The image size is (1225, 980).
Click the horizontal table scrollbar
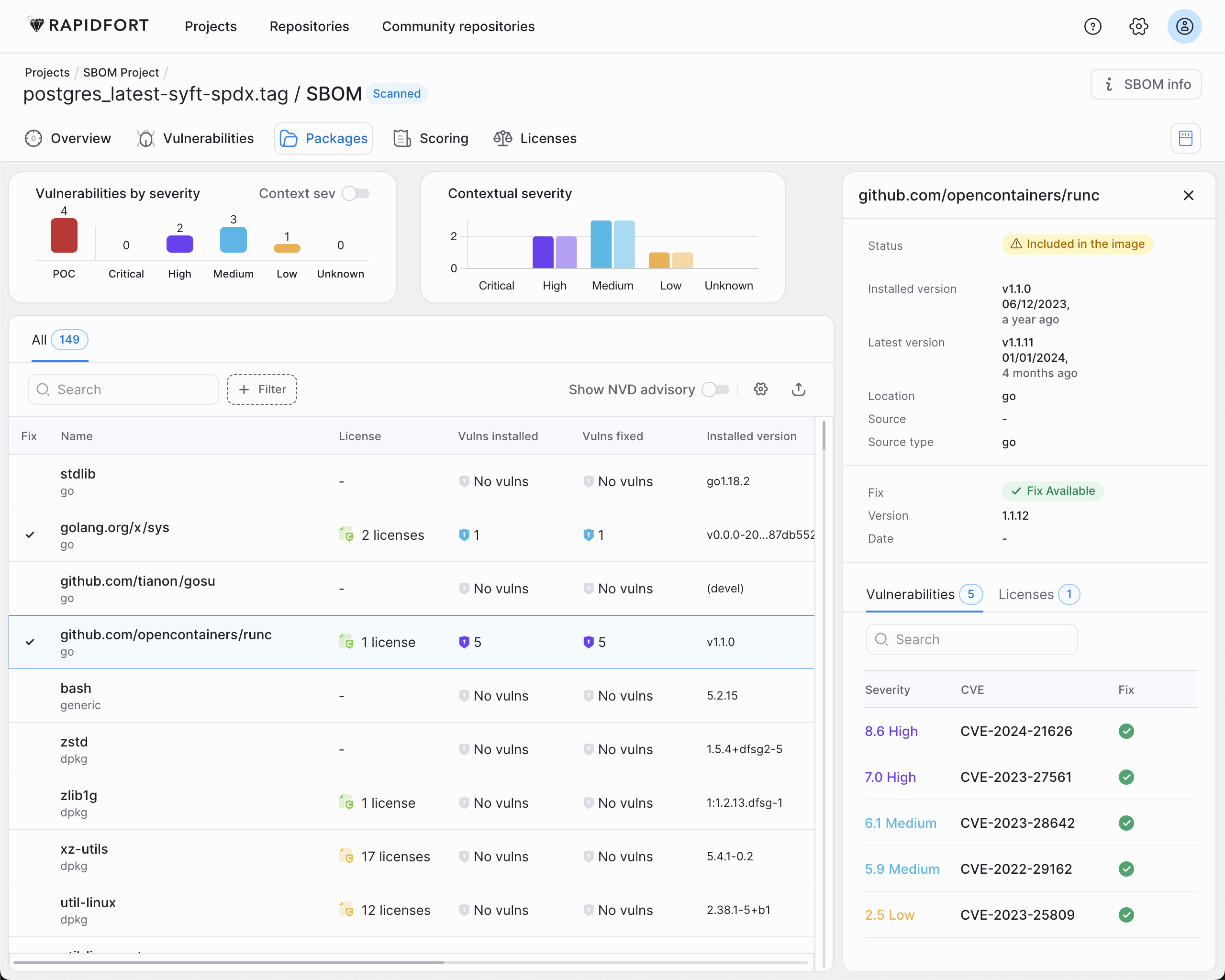pyautogui.click(x=228, y=963)
